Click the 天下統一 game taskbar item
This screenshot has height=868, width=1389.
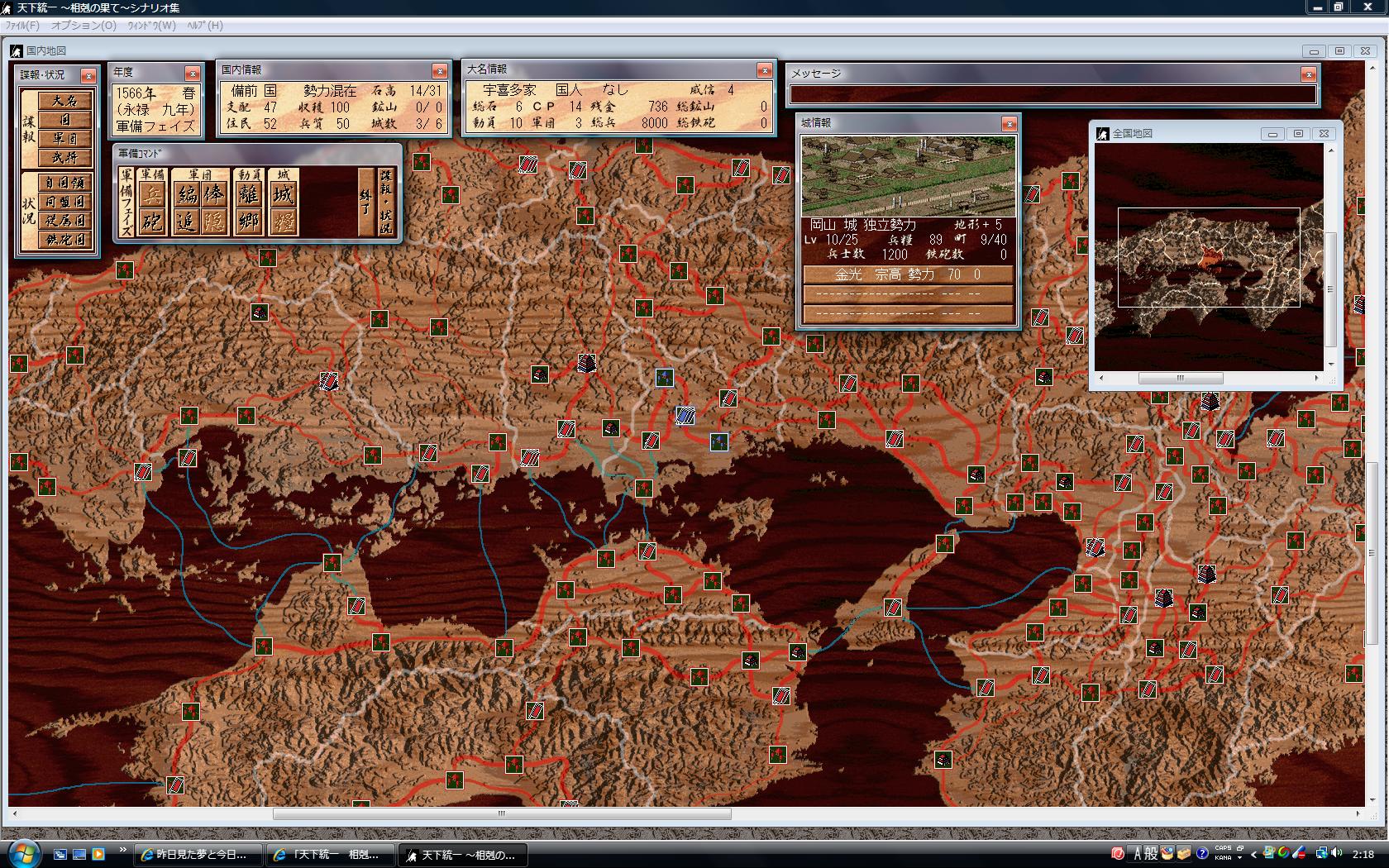click(x=463, y=855)
